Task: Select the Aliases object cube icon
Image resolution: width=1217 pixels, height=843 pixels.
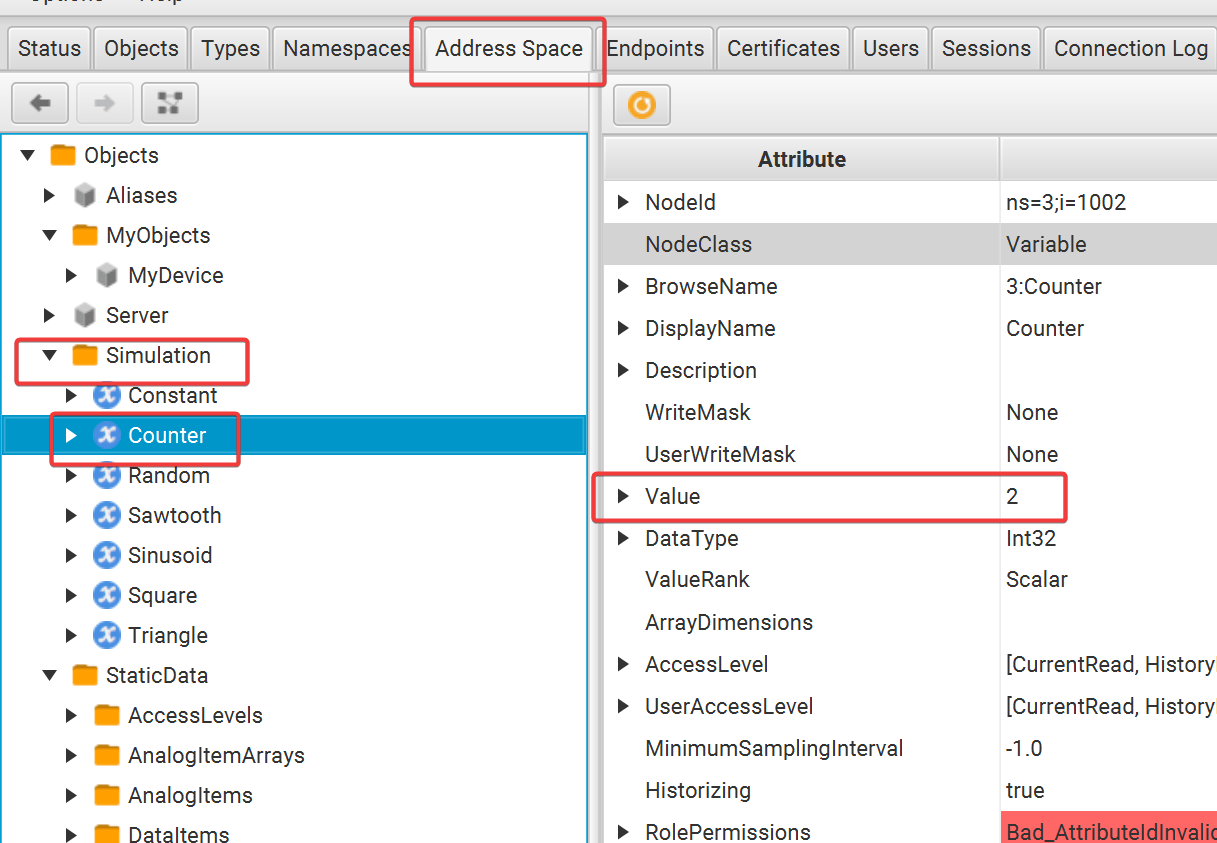Action: [x=85, y=195]
